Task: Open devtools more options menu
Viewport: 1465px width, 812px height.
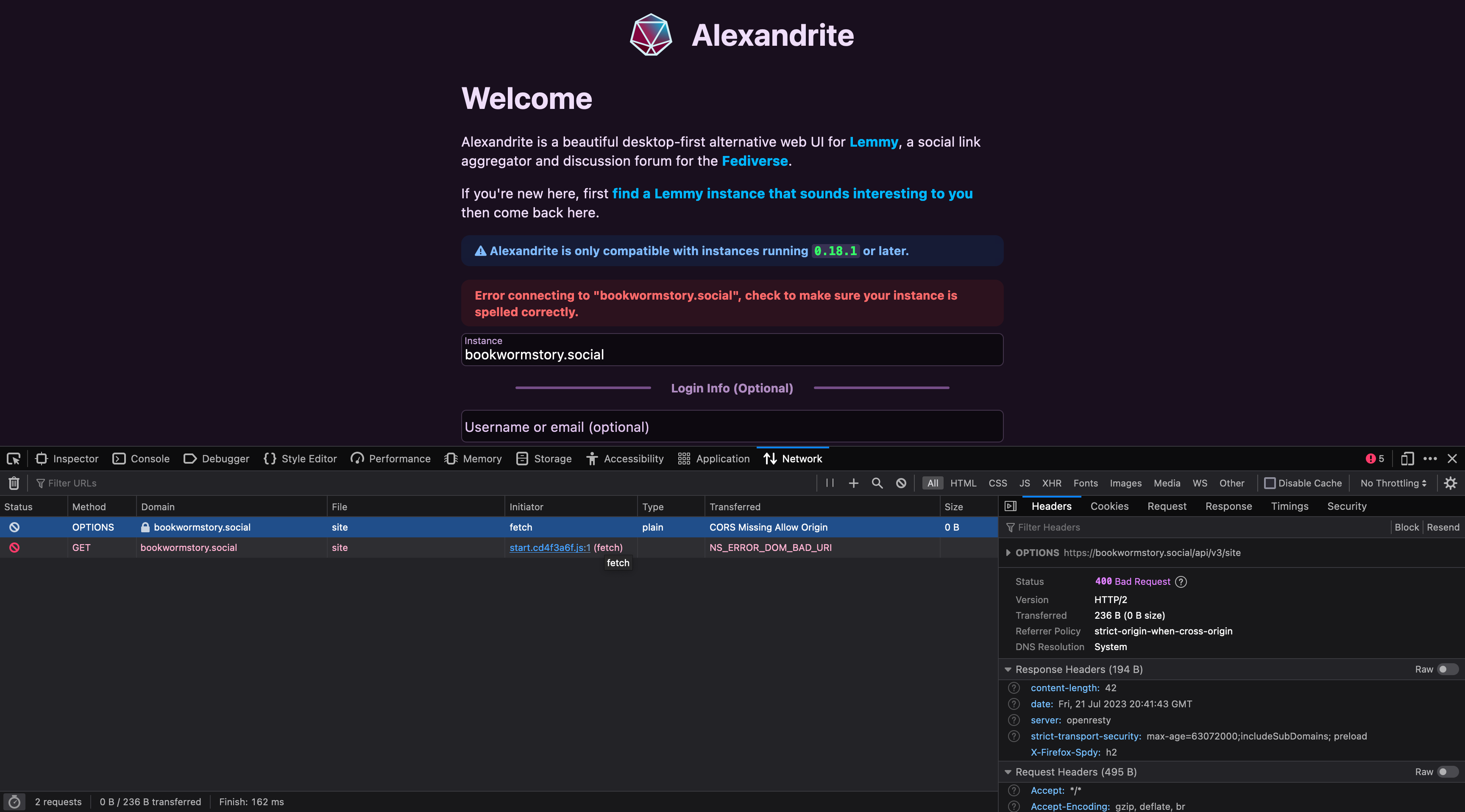Action: pos(1430,458)
